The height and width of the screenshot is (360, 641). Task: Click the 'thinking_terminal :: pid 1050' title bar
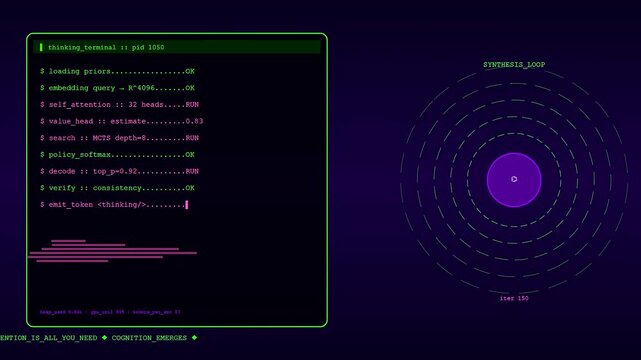[x=177, y=47]
